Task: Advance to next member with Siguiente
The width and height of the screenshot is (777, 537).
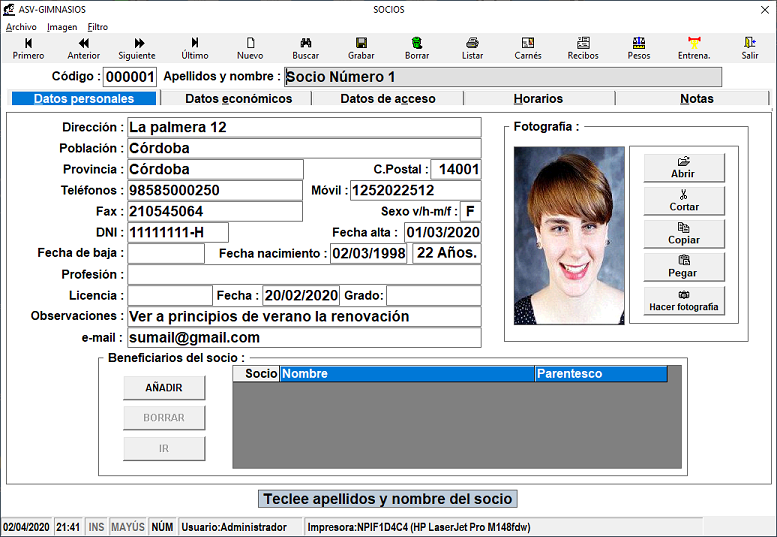Action: (137, 48)
